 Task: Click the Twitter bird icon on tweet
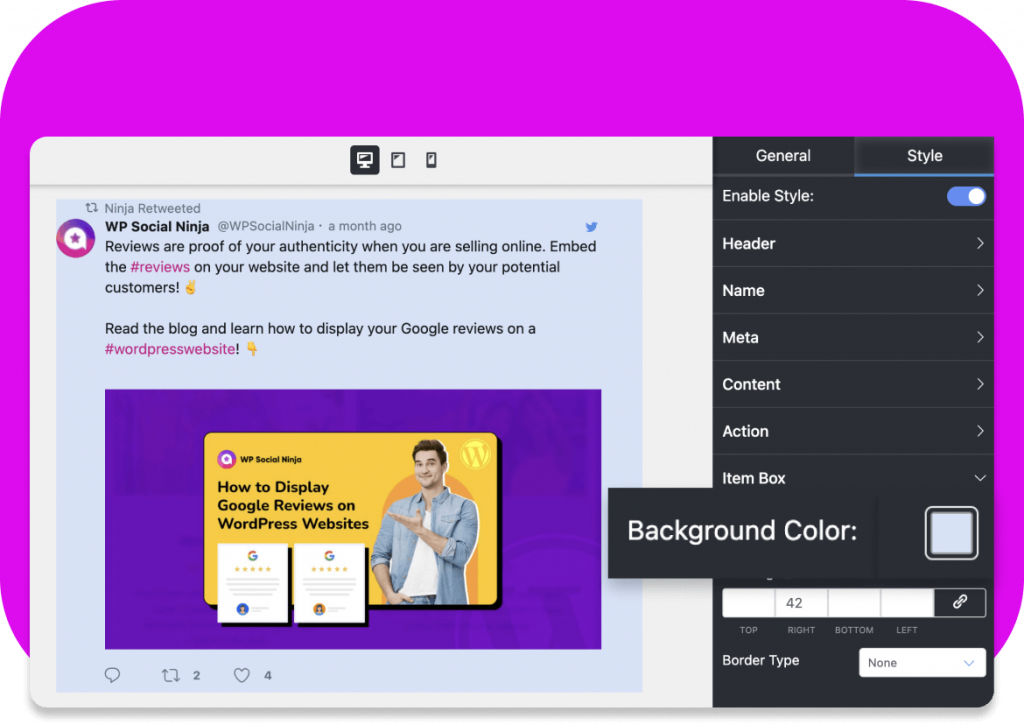pos(592,227)
